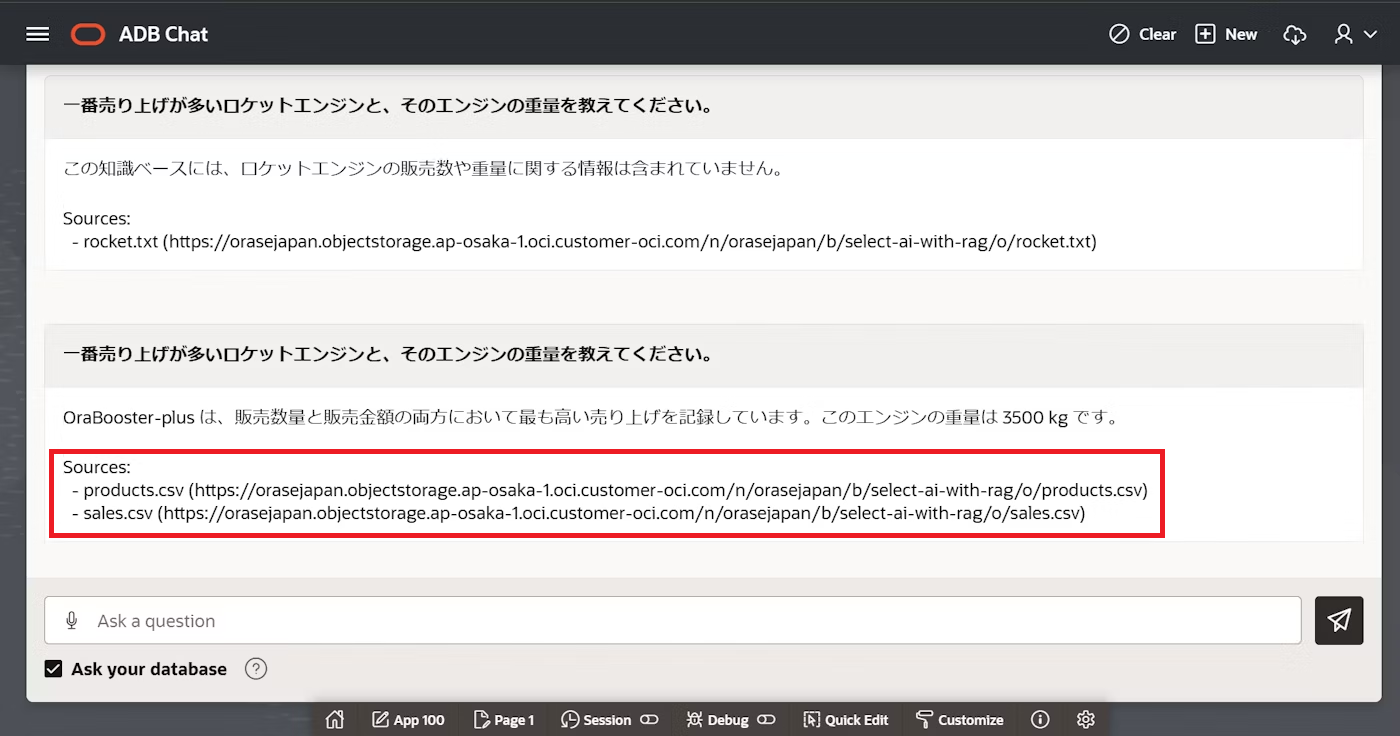The height and width of the screenshot is (736, 1400).
Task: Click Clear to empty the chat history
Action: pyautogui.click(x=1142, y=33)
